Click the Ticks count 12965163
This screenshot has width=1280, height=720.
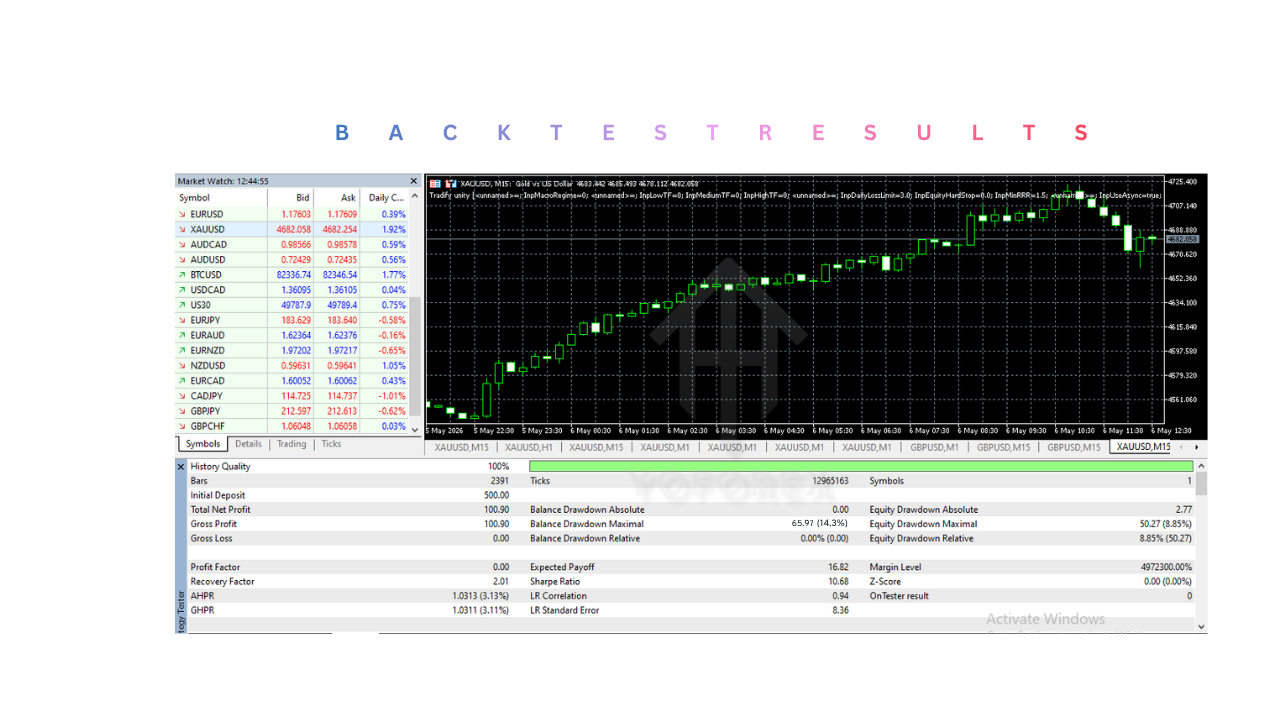coord(830,481)
